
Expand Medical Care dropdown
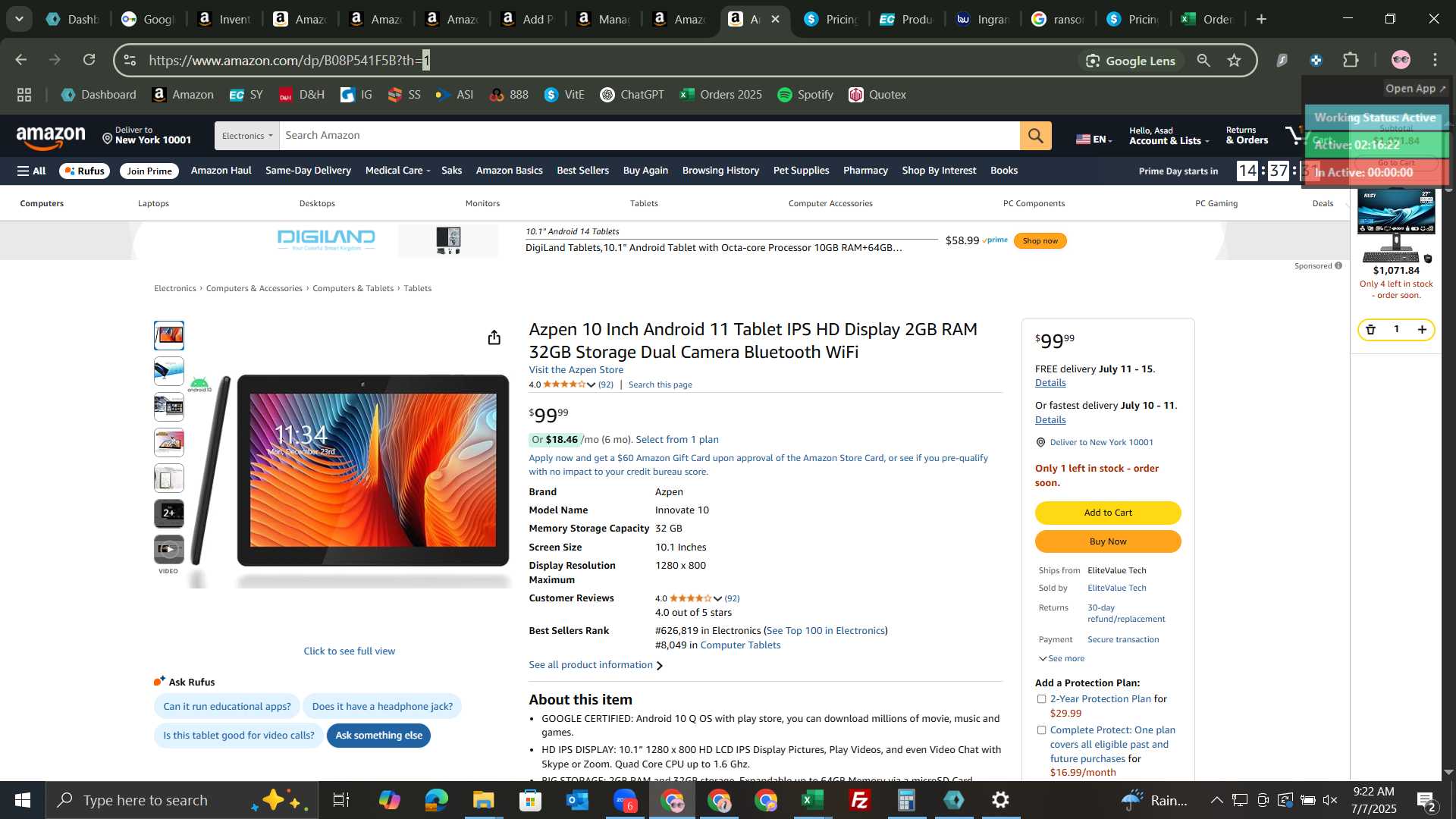pyautogui.click(x=397, y=171)
